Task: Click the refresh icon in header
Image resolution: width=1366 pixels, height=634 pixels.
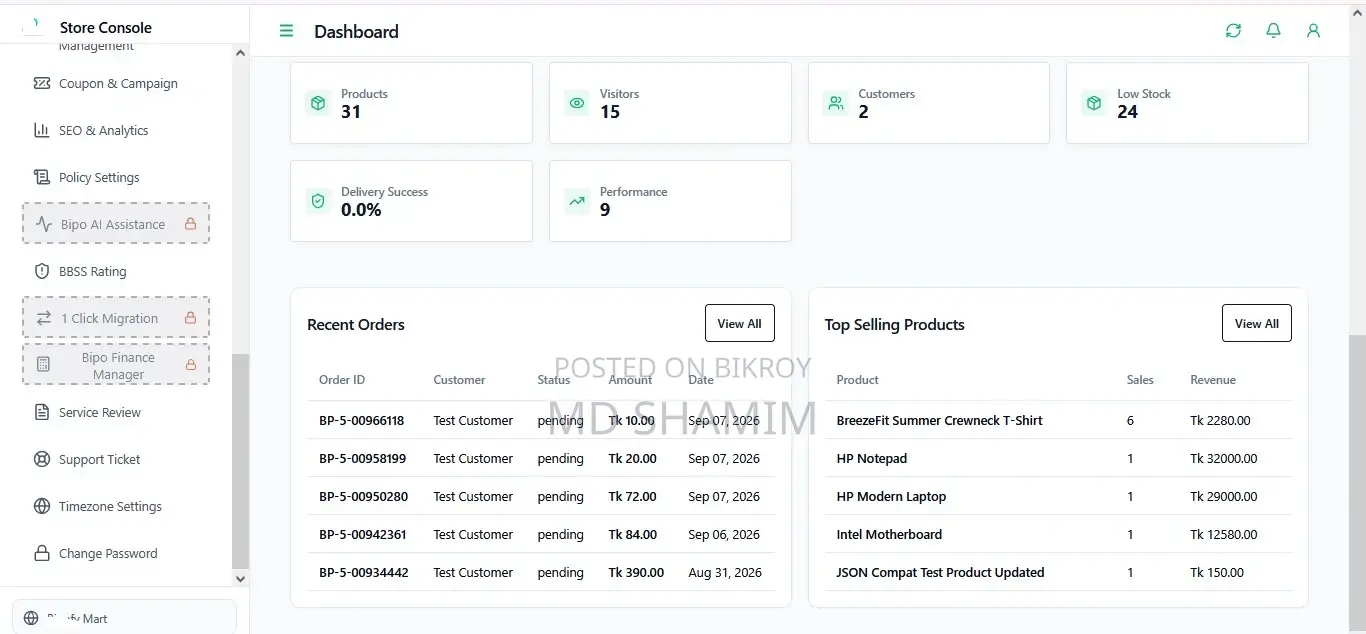Action: point(1233,31)
